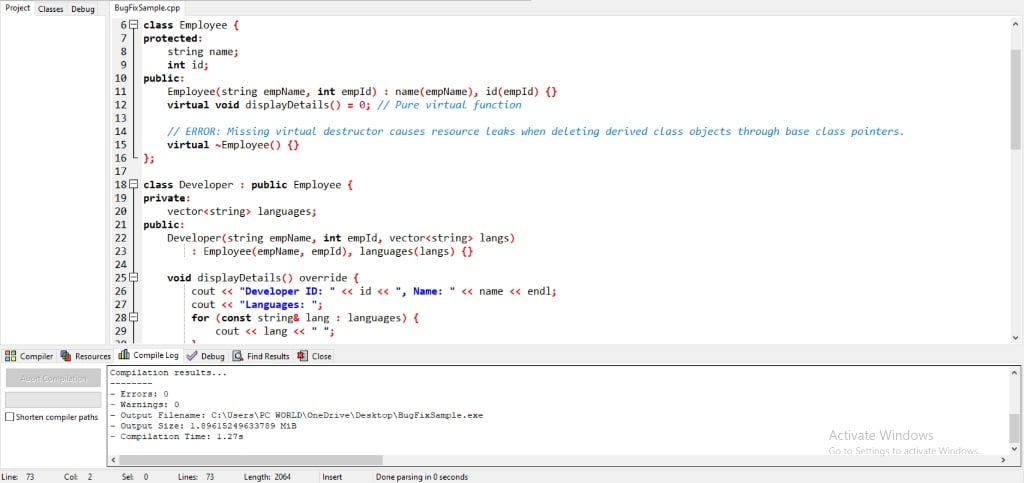Image resolution: width=1024 pixels, height=483 pixels.
Task: Click Close tab to hide bottom panel
Action: click(315, 356)
